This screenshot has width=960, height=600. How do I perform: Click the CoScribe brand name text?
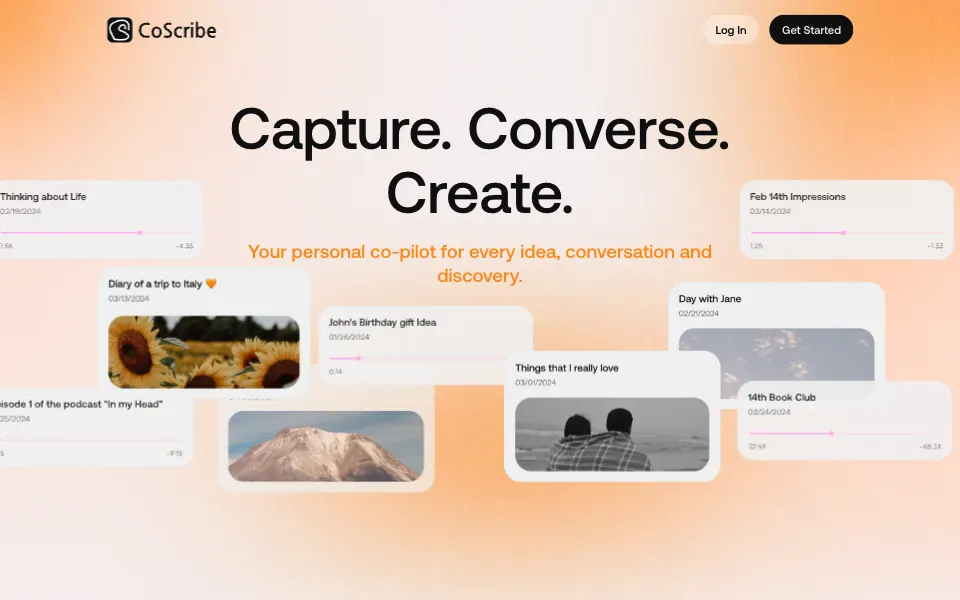tap(177, 31)
